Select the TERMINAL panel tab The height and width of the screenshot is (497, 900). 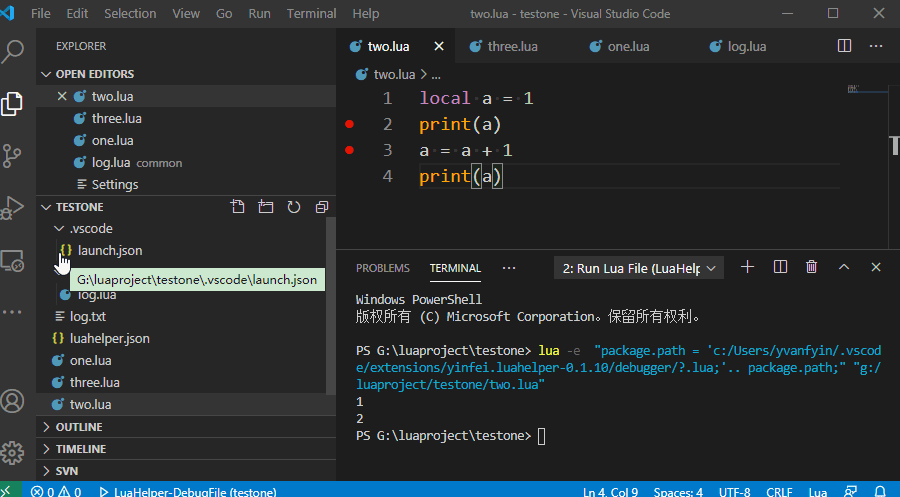[x=455, y=268]
